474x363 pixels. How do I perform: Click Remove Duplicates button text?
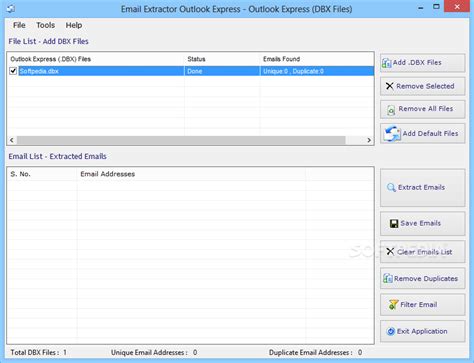click(426, 278)
